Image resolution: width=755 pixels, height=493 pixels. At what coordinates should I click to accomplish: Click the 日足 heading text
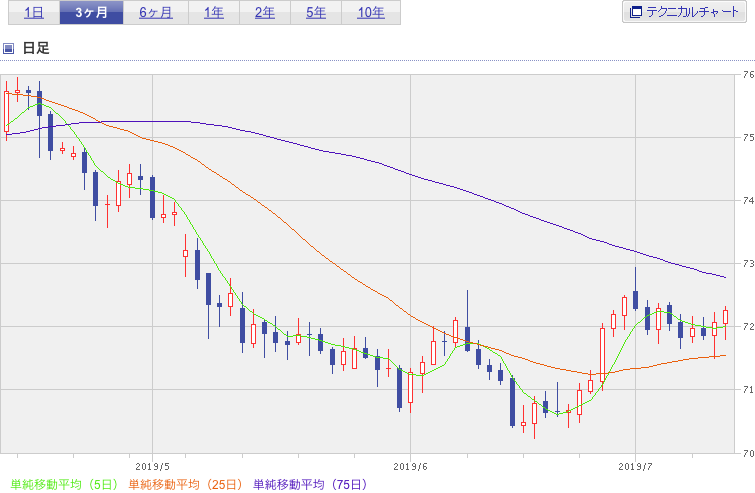[x=36, y=48]
